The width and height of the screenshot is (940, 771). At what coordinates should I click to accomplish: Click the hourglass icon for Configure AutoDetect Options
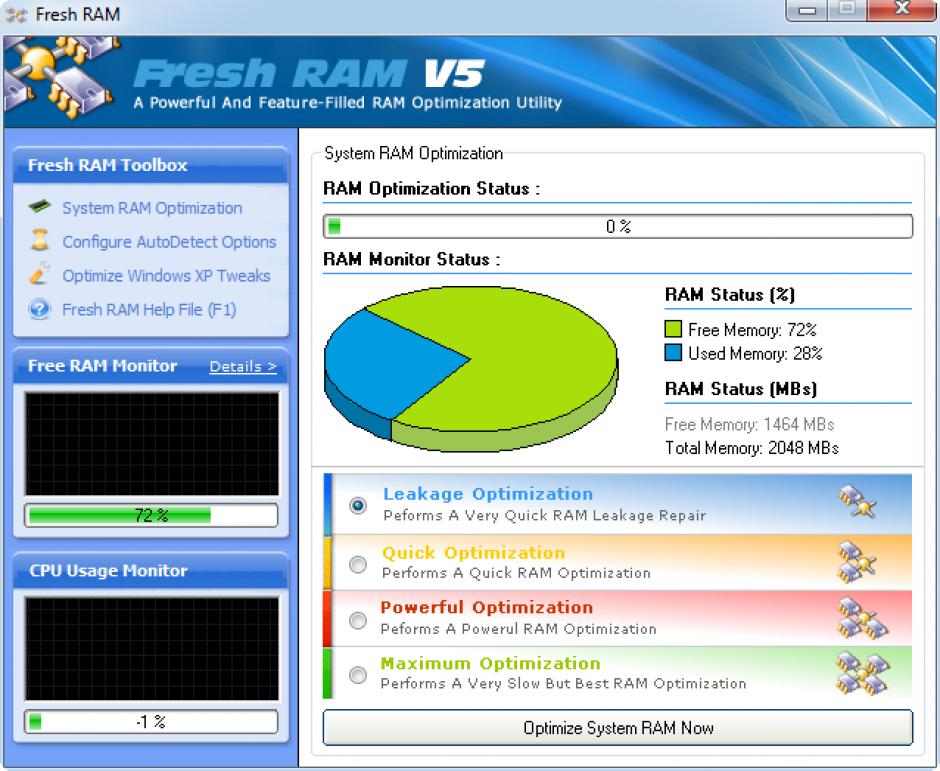[40, 240]
